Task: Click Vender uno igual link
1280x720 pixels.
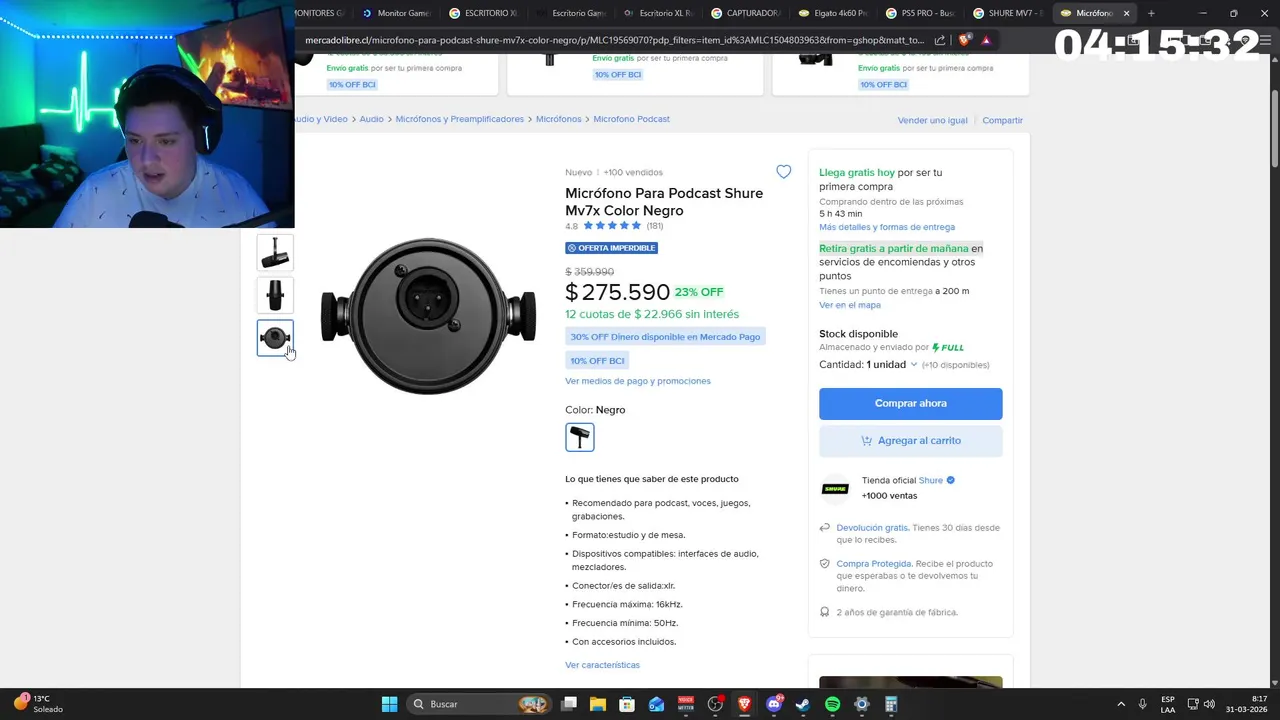Action: click(x=933, y=120)
